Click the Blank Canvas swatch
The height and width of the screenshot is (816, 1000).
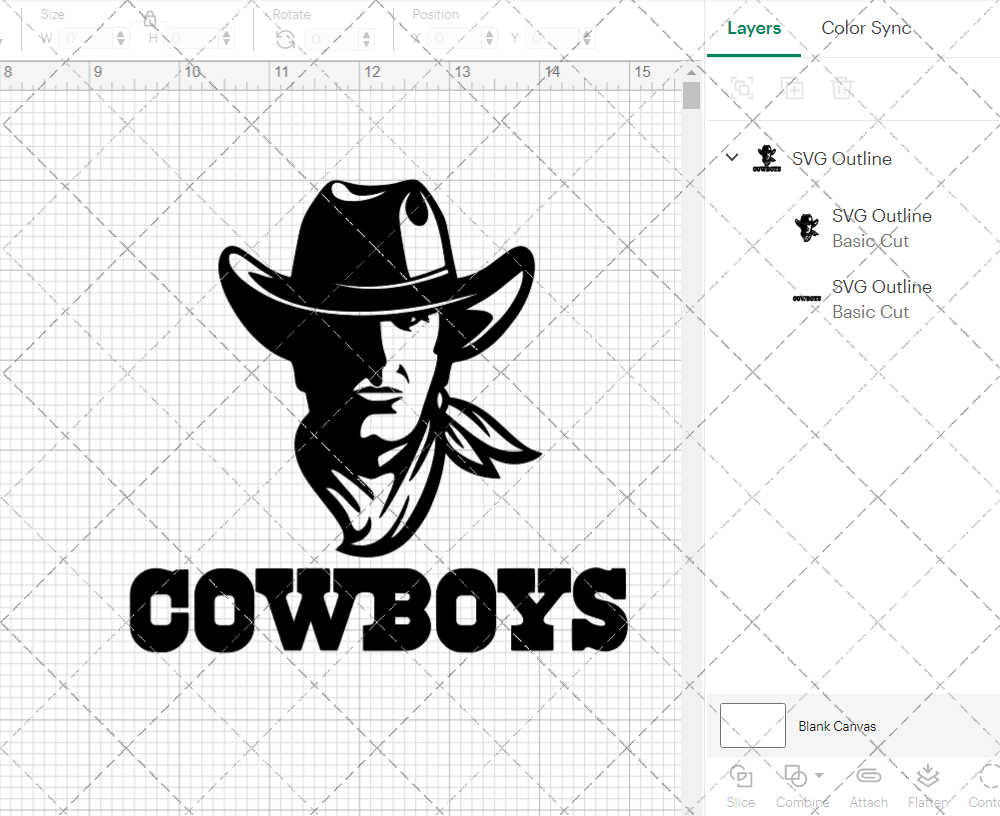[753, 725]
